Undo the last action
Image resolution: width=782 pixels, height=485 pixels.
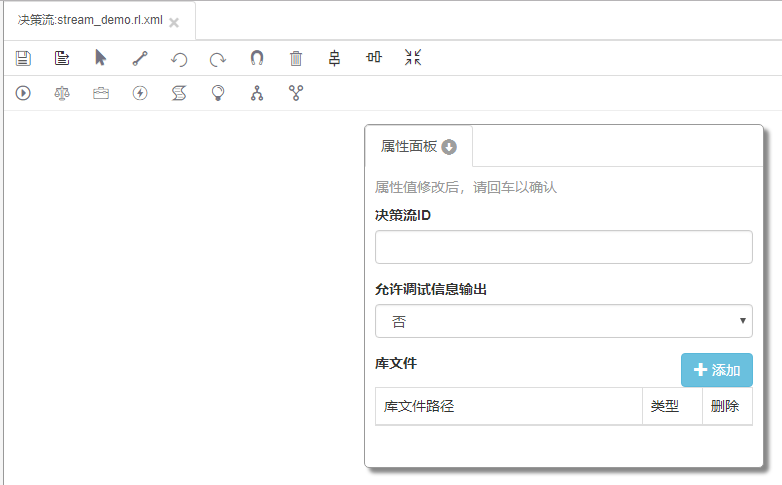[179, 59]
